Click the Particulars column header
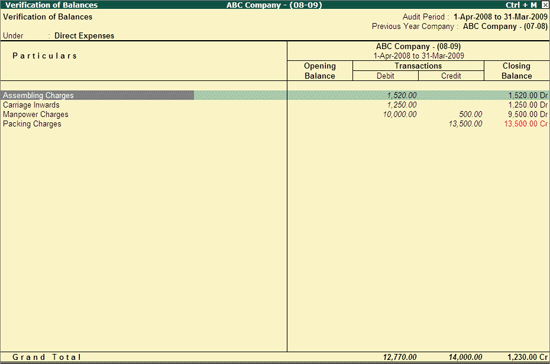This screenshot has width=550, height=364. coord(45,56)
